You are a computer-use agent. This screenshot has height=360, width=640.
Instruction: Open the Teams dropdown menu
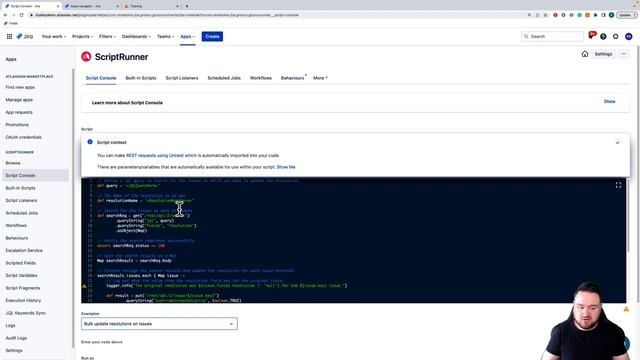tap(165, 36)
